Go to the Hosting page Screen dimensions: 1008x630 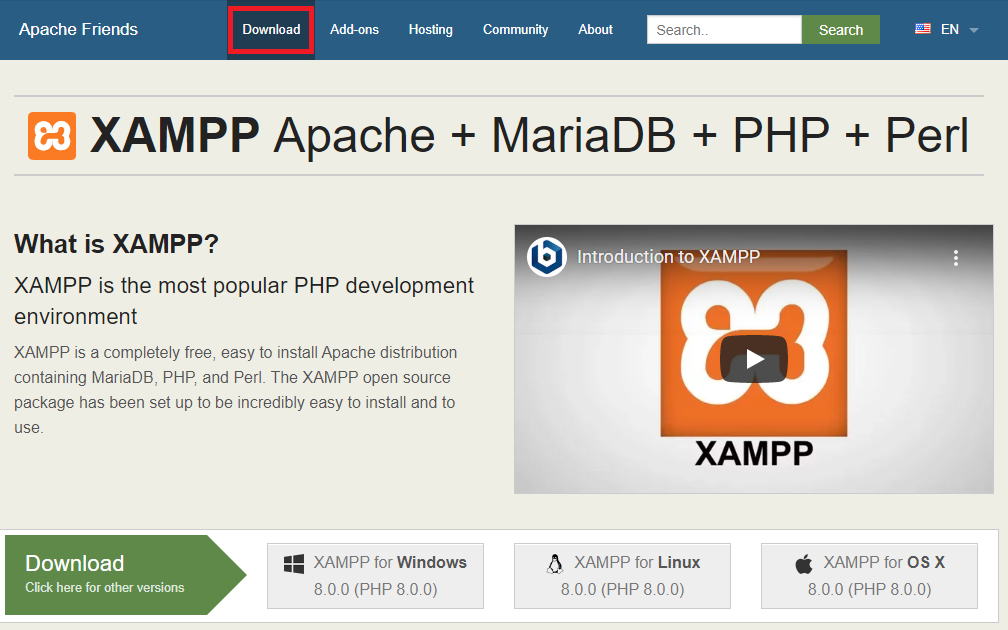[x=431, y=30]
